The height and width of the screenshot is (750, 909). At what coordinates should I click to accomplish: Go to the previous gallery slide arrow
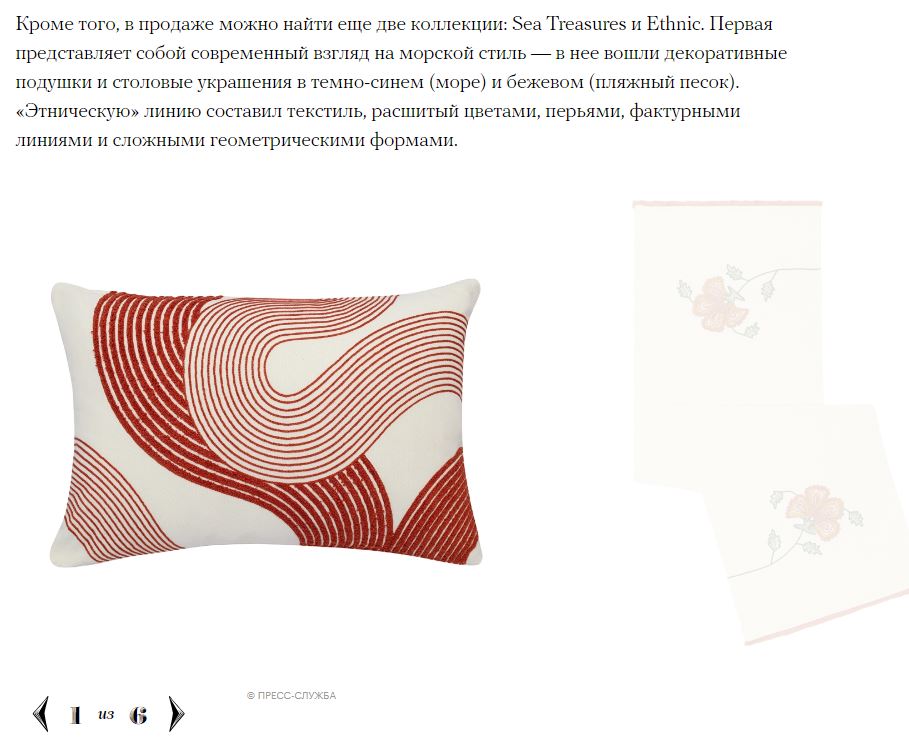41,713
